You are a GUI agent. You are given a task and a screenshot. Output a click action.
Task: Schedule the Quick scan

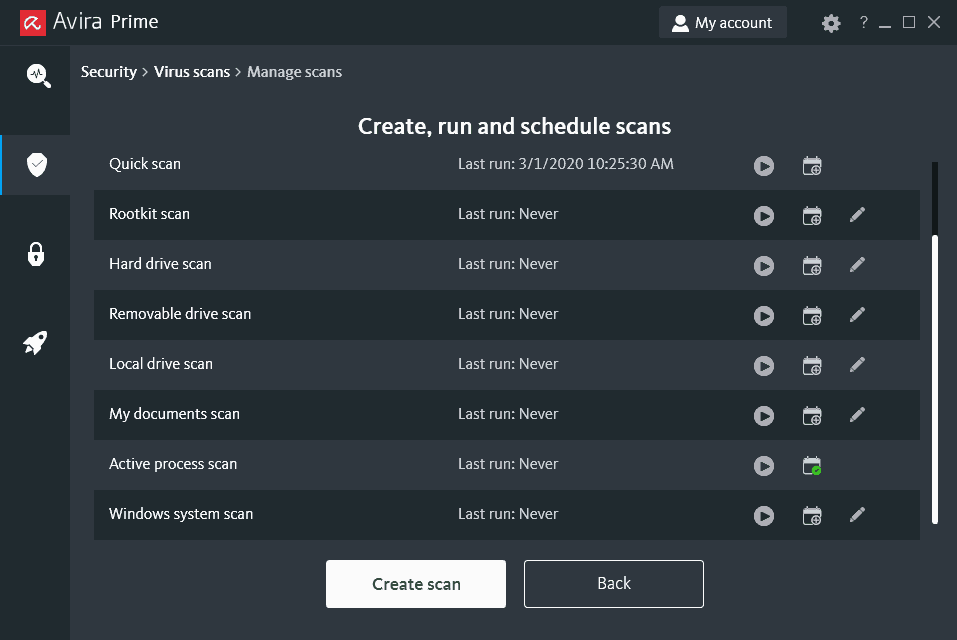pos(812,165)
